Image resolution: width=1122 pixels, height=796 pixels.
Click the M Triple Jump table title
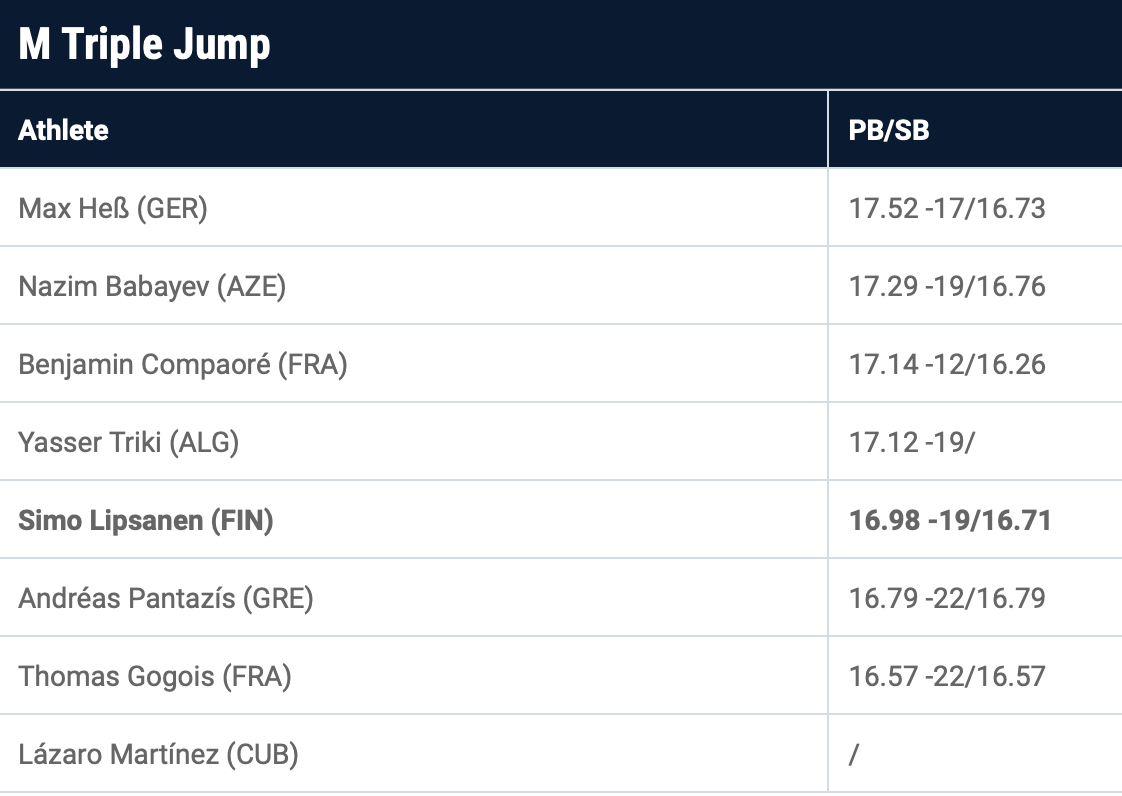[145, 45]
